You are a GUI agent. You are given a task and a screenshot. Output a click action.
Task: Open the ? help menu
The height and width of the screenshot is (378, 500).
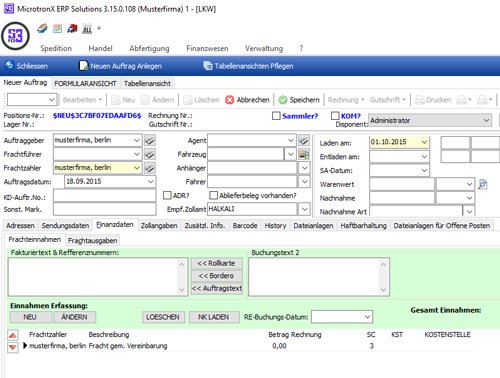point(301,48)
